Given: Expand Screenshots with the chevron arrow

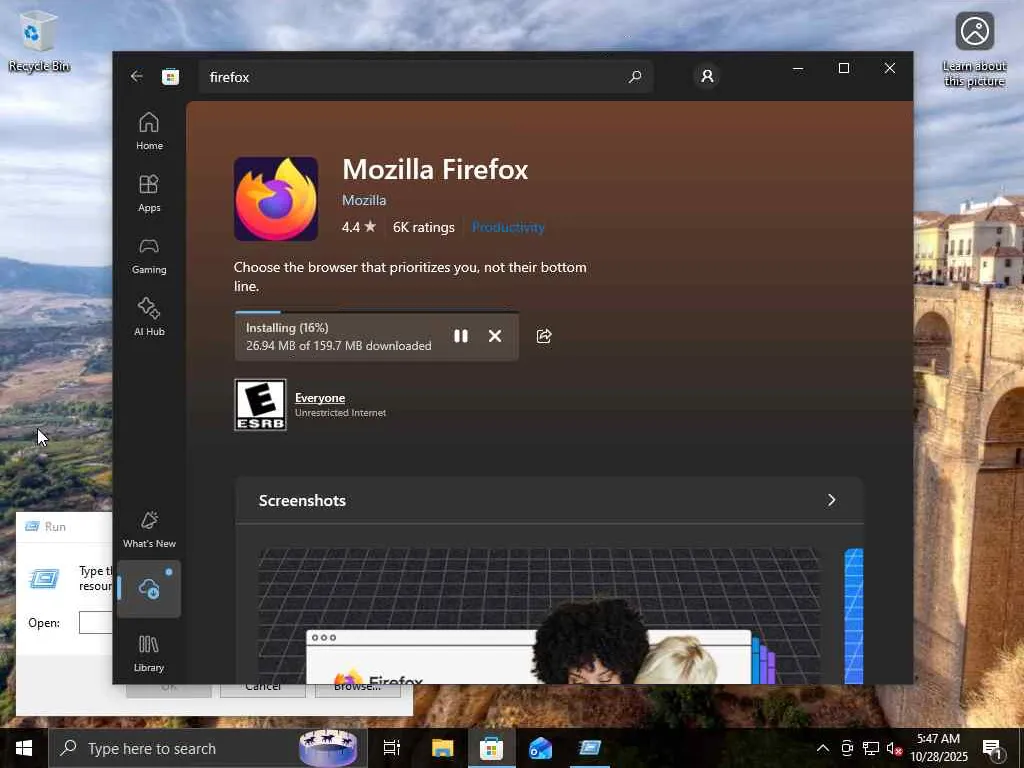Looking at the screenshot, I should point(831,500).
